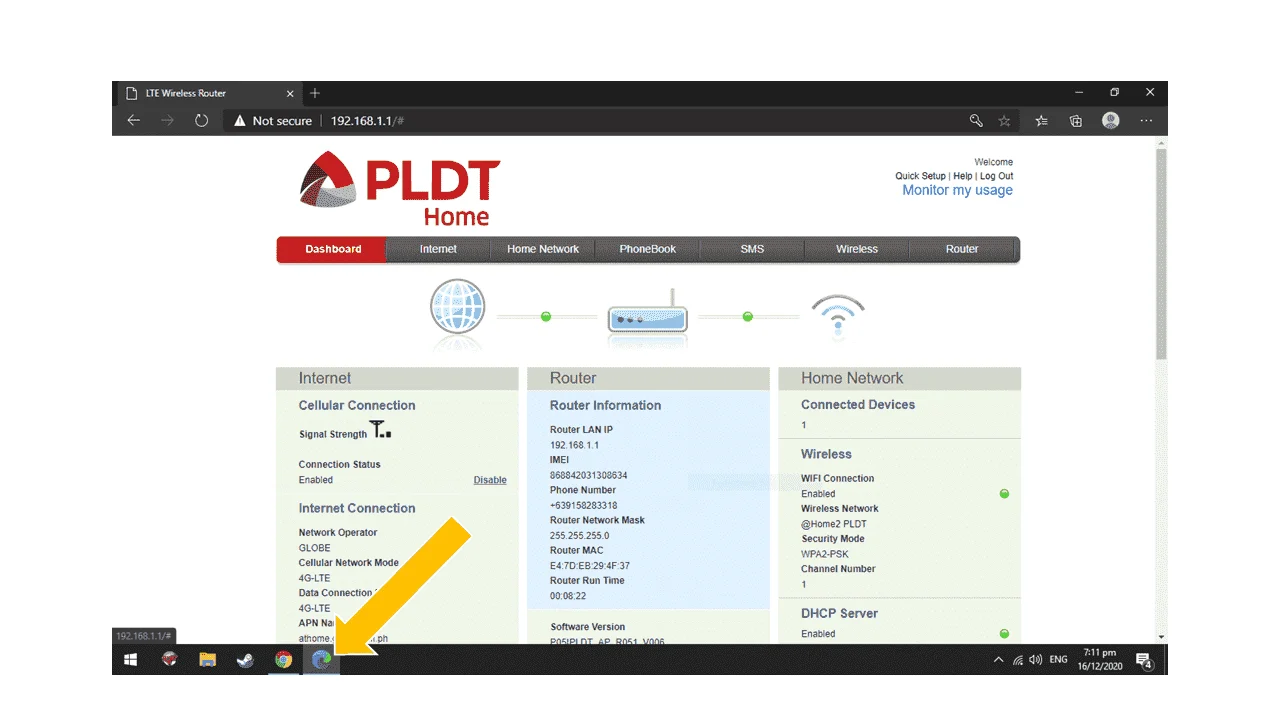Open the Wireless settings tab
The height and width of the screenshot is (720, 1280).
(x=857, y=249)
